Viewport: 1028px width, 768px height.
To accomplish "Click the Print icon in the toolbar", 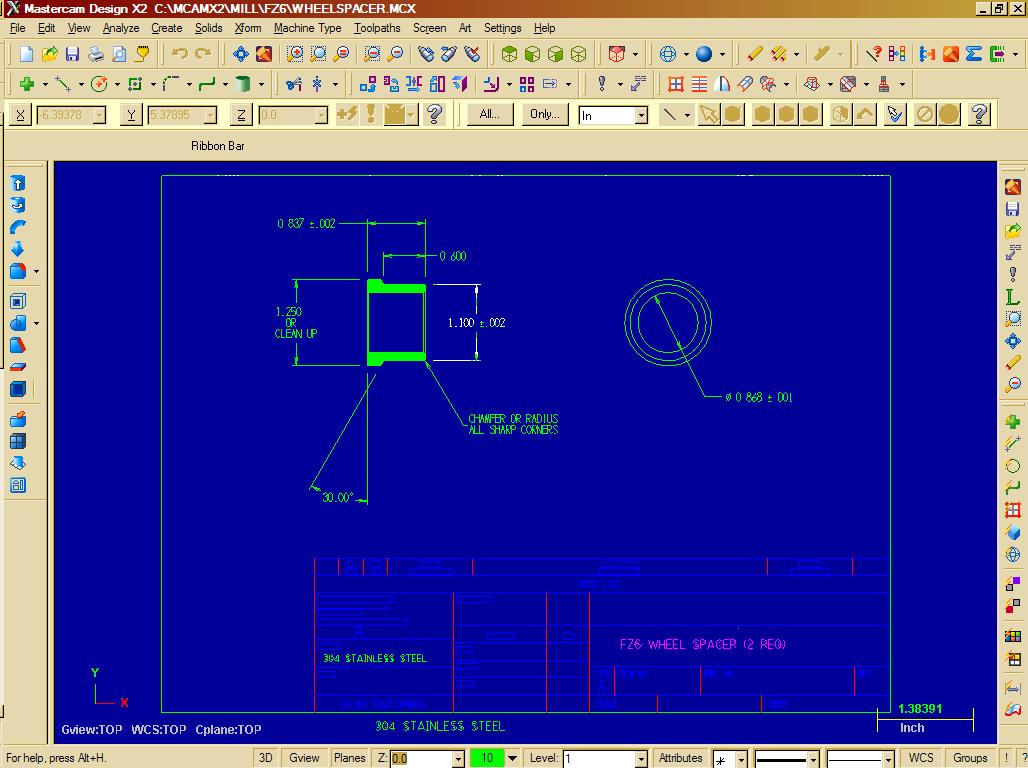I will click(x=96, y=54).
